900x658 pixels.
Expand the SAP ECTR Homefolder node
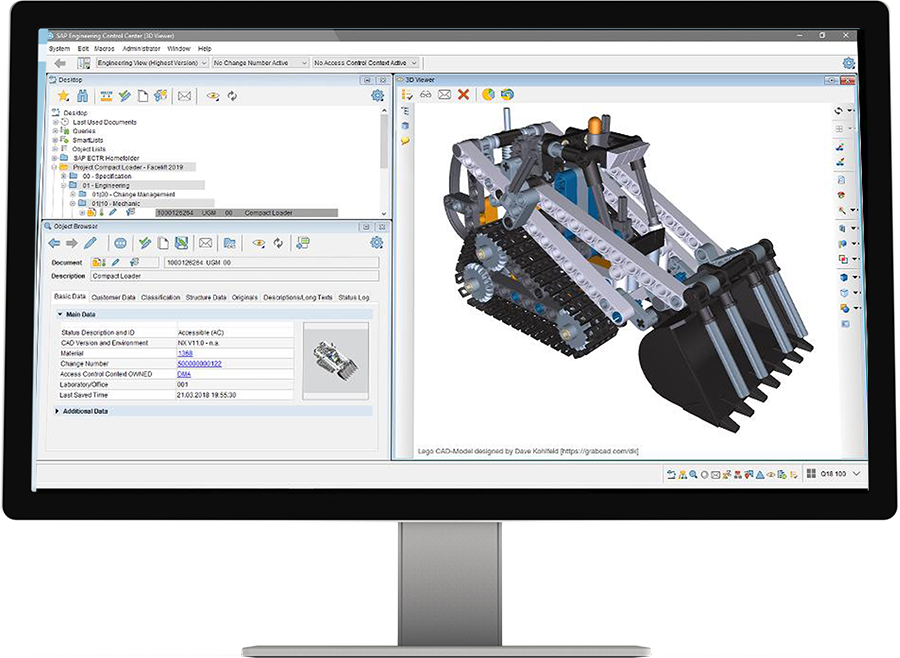pos(55,158)
